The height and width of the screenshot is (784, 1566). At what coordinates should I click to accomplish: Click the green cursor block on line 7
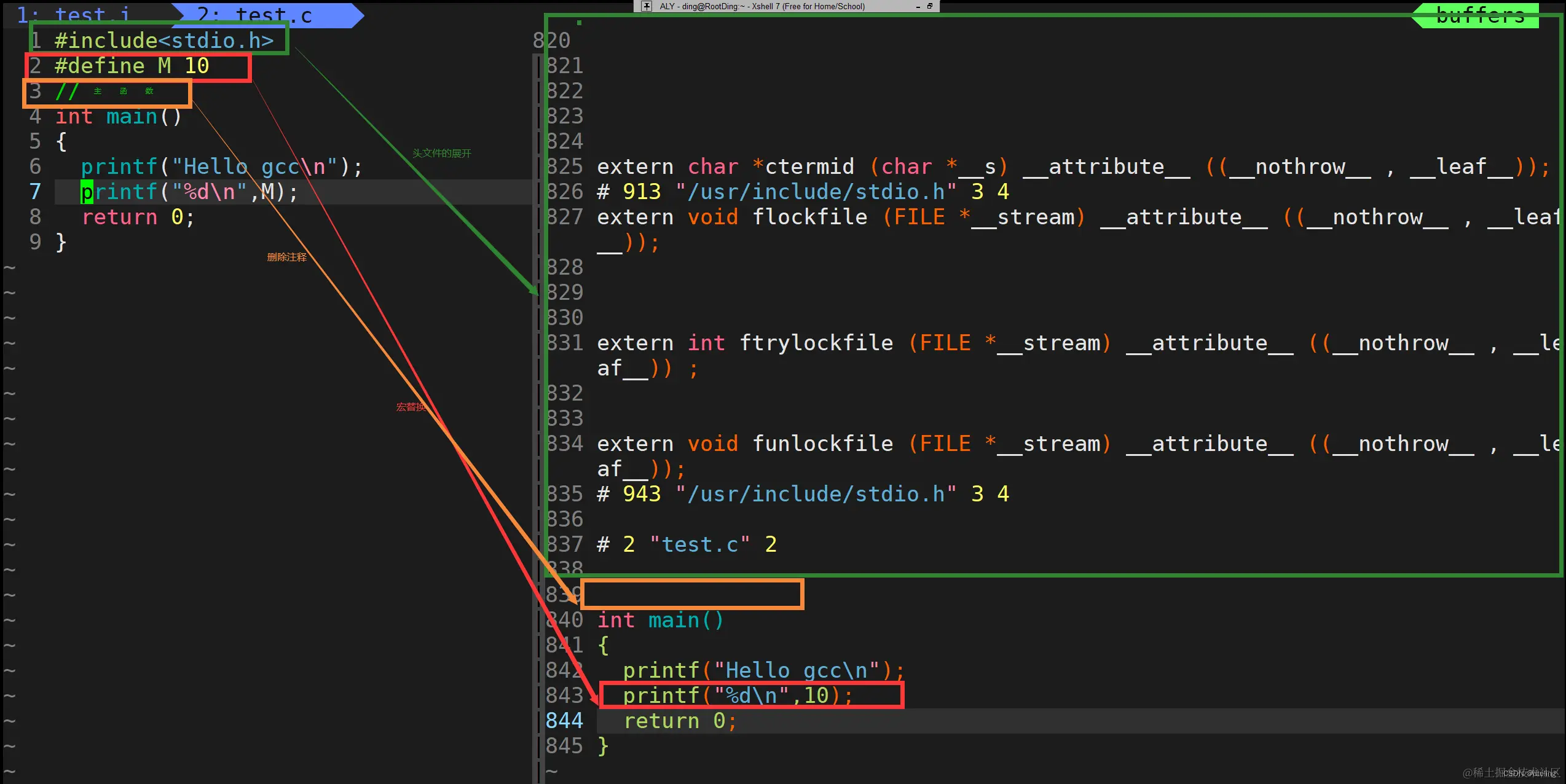coord(87,192)
